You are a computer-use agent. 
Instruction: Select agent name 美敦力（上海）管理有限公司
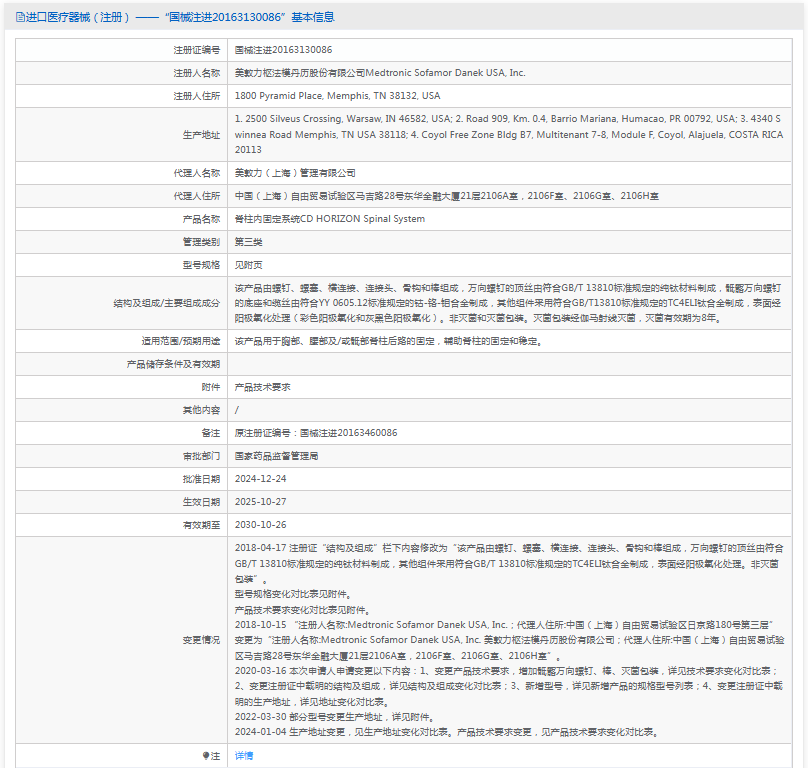(x=295, y=173)
